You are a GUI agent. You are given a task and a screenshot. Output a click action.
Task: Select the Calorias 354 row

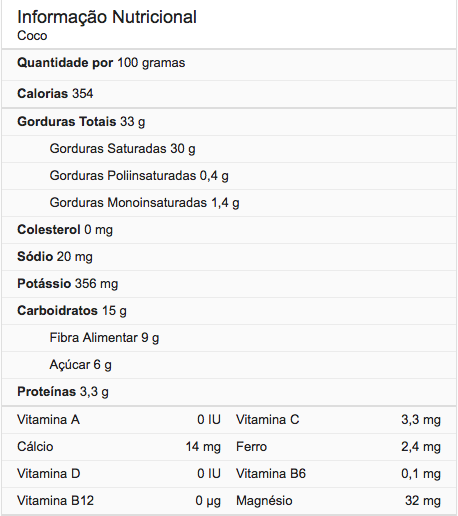[x=229, y=94]
